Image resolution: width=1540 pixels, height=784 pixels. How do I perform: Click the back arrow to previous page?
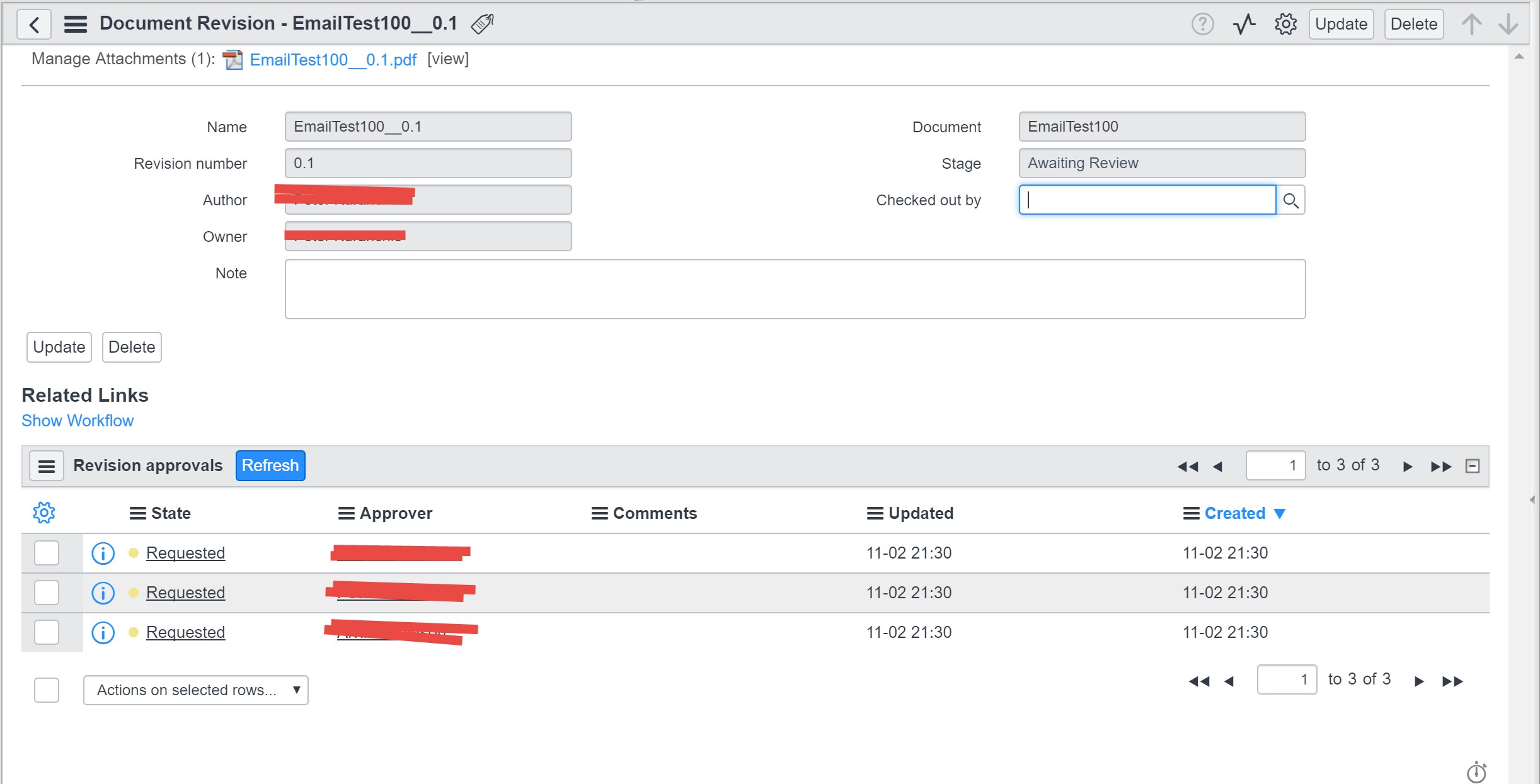tap(35, 23)
